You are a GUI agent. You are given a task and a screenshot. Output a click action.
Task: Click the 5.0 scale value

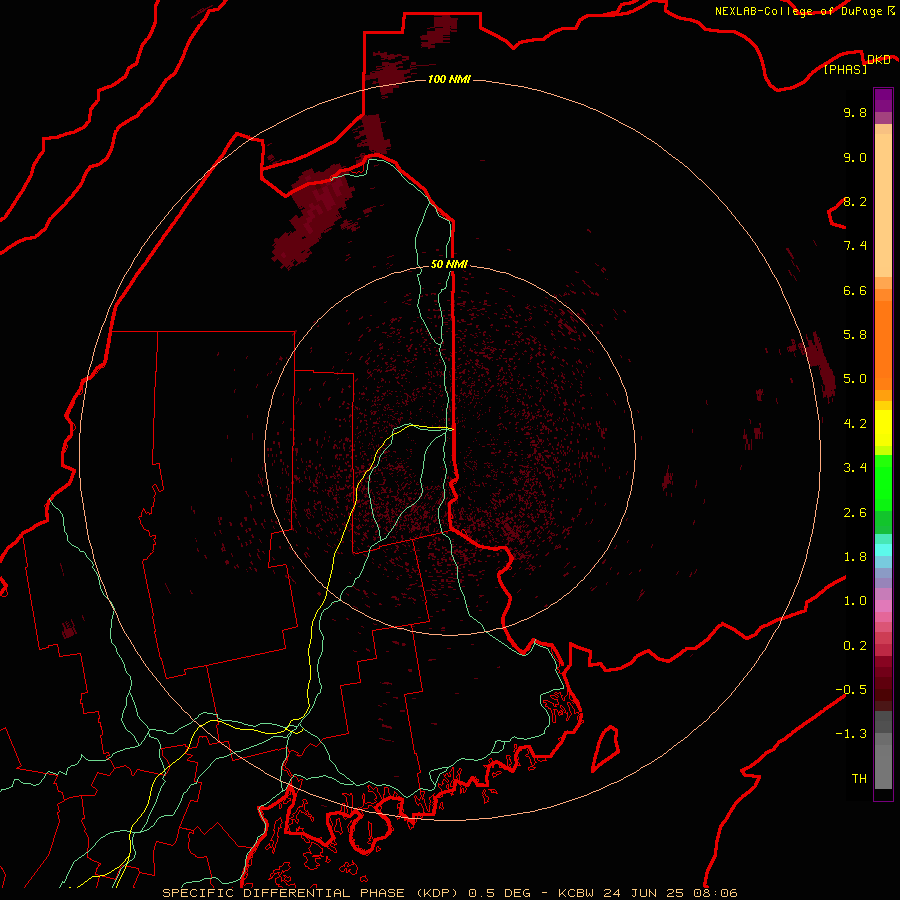(855, 379)
